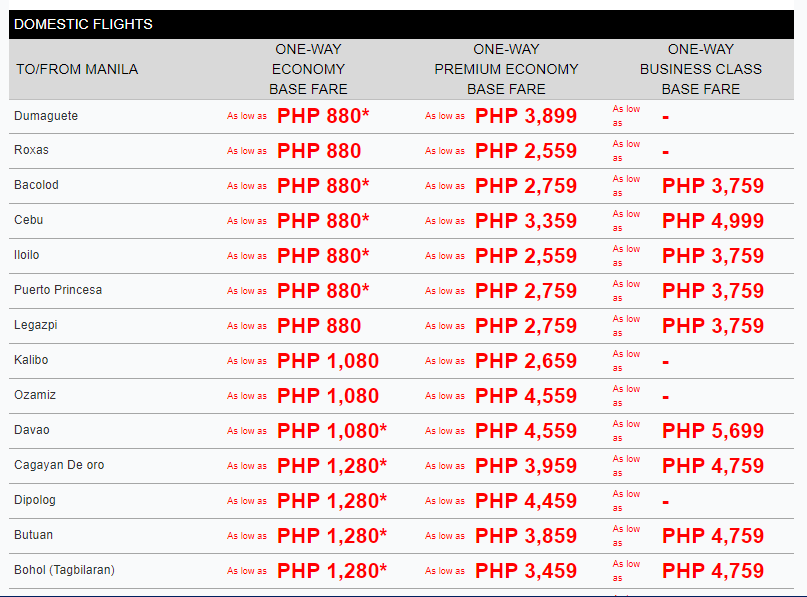Click Legazpi economy fare PHP 880
Screen dimensions: 807x597
[319, 326]
